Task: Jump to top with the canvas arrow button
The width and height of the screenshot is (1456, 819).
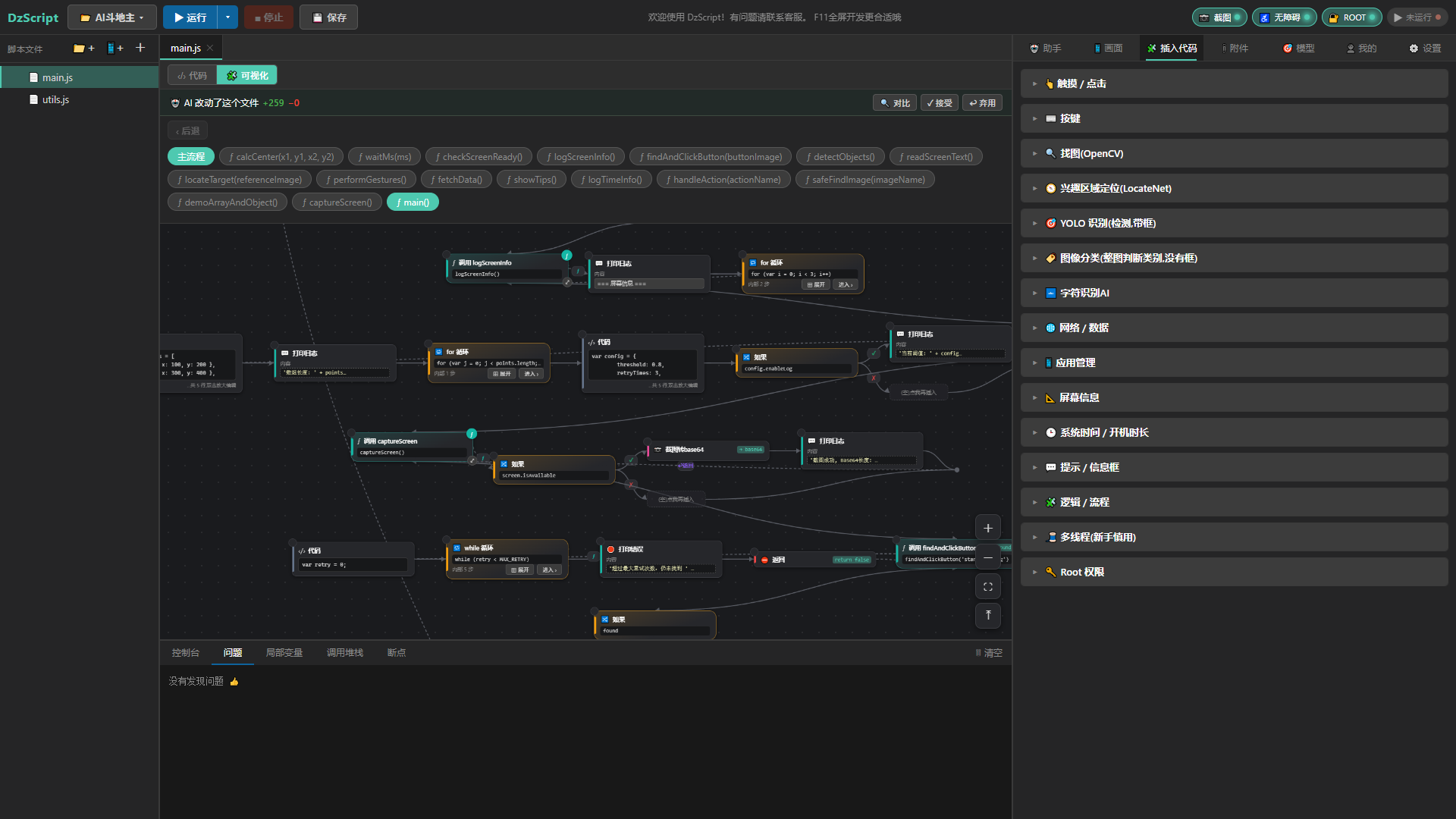Action: pos(987,615)
